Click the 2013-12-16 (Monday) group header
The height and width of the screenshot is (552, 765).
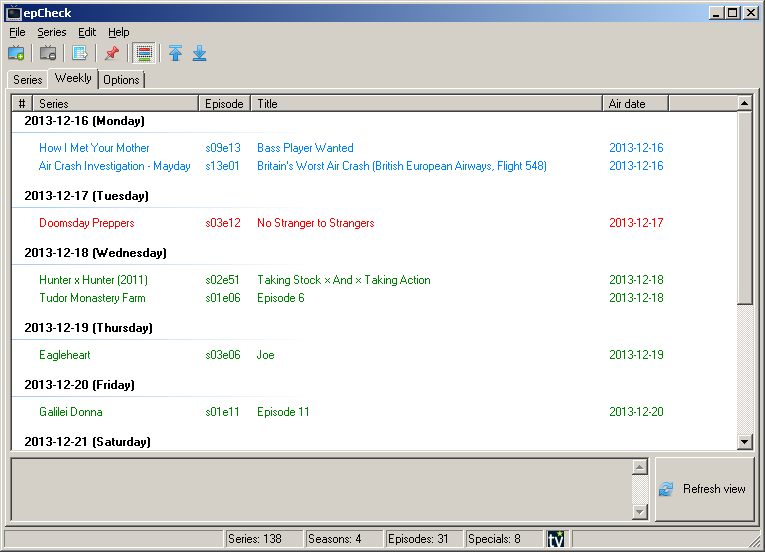pos(84,121)
